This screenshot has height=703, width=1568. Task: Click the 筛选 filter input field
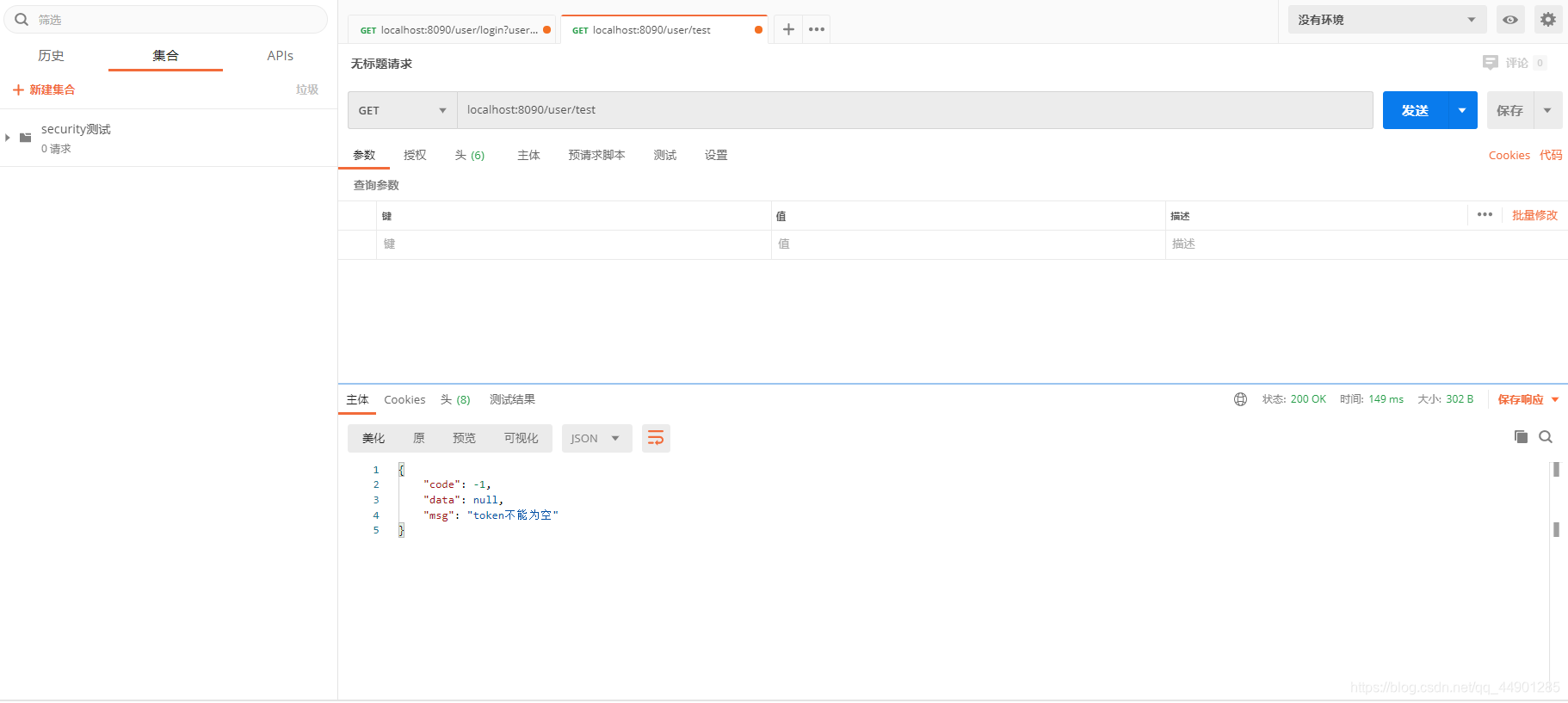point(166,19)
